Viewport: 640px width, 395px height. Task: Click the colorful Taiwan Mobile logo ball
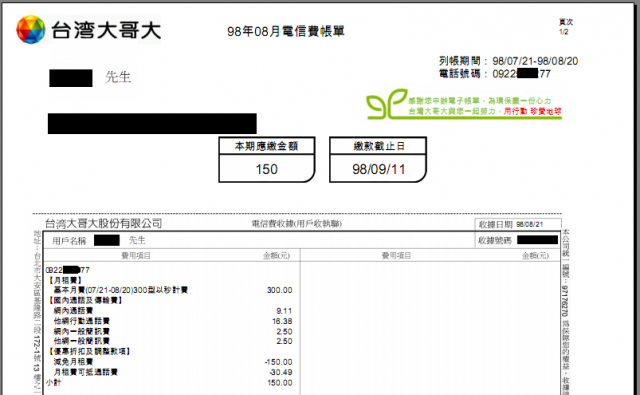coord(31,29)
